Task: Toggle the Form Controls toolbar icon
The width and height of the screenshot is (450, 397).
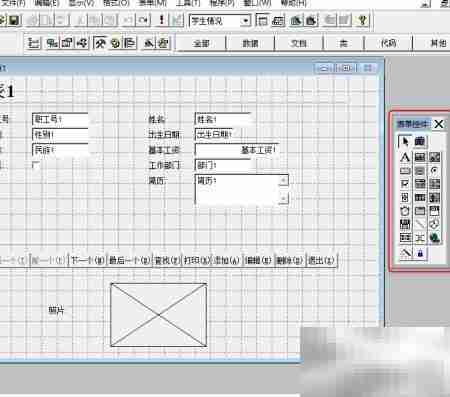Action: [100, 43]
